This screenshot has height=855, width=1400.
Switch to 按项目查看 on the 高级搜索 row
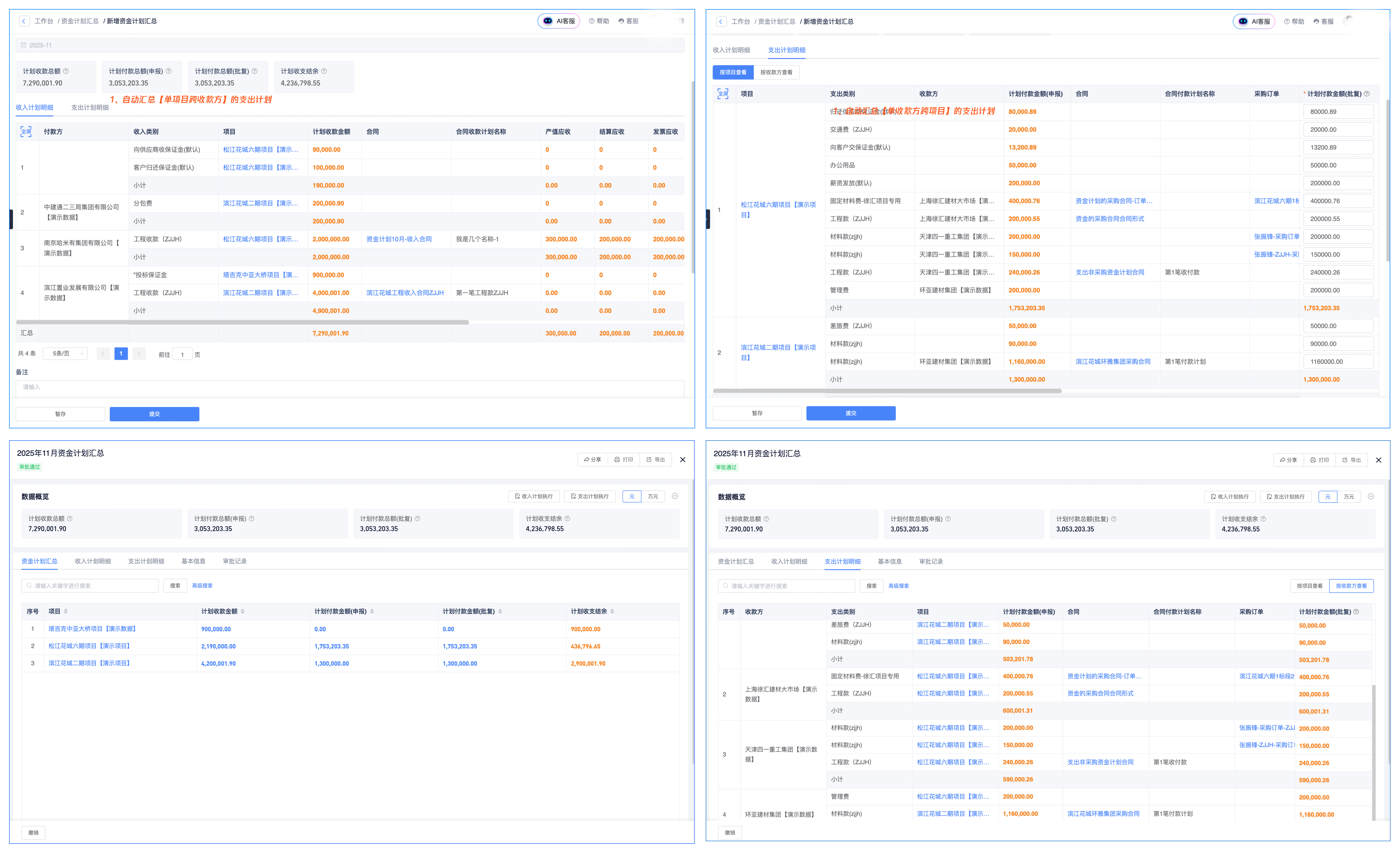coord(1309,586)
